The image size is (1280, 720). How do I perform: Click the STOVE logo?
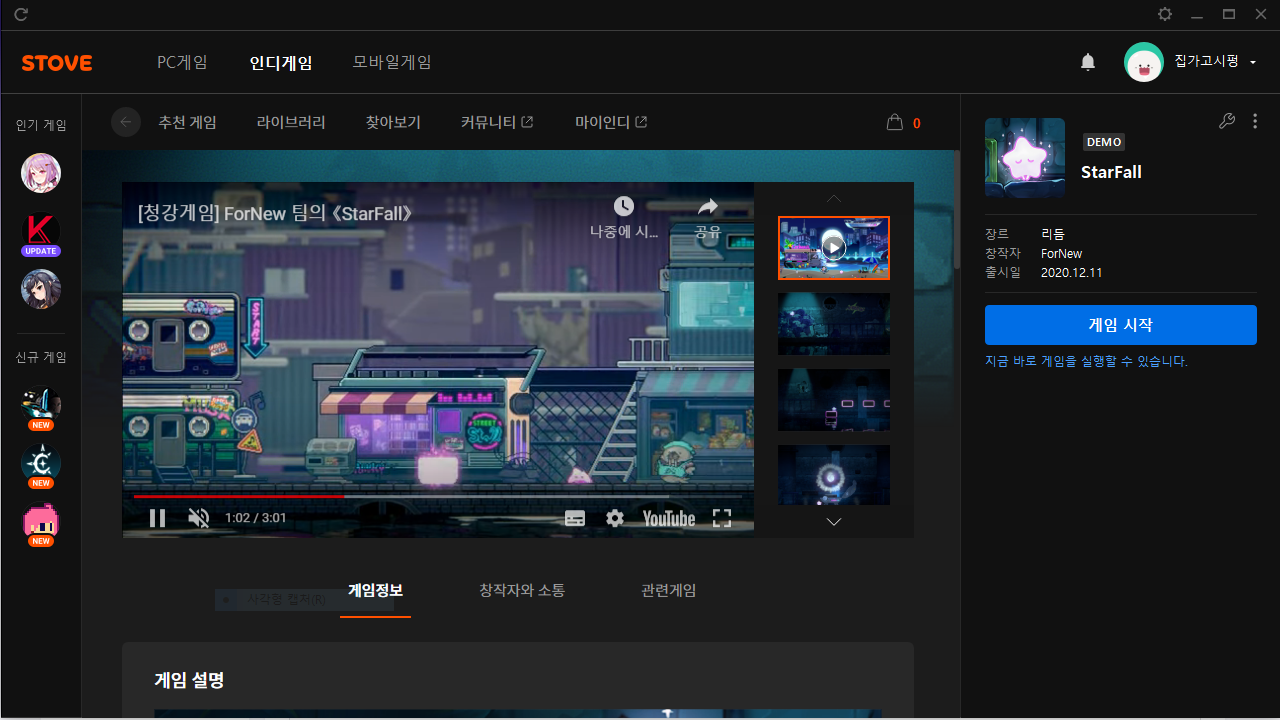[57, 63]
